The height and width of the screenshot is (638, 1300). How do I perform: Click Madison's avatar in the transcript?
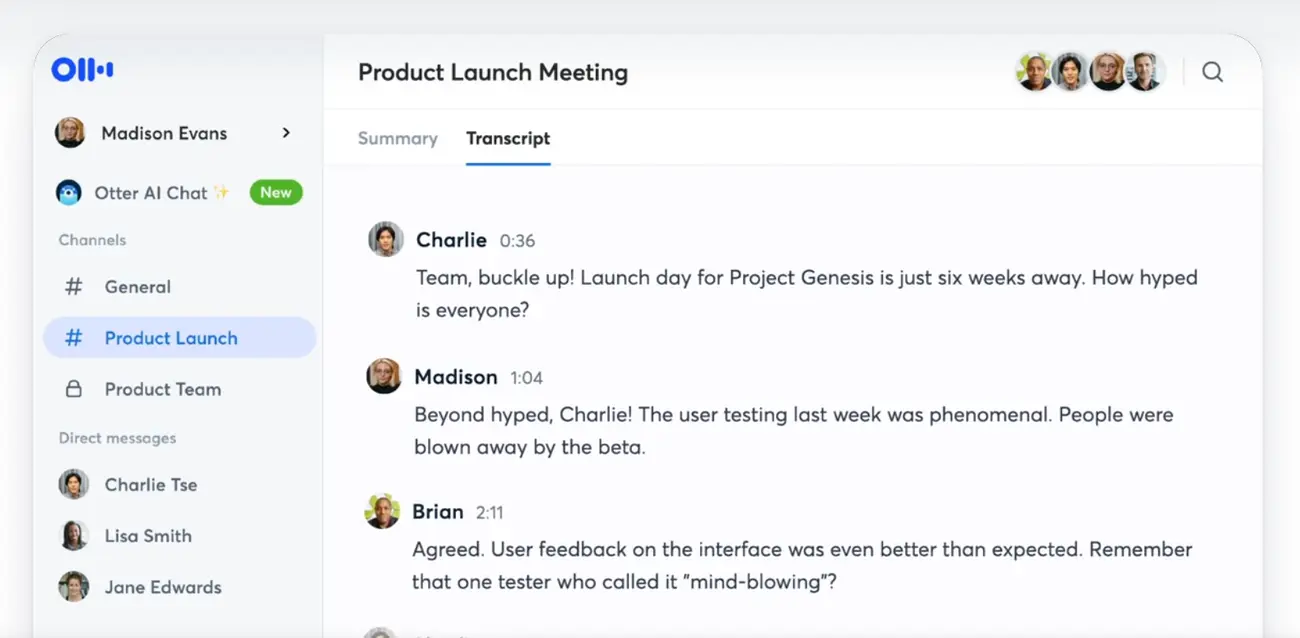(x=384, y=377)
